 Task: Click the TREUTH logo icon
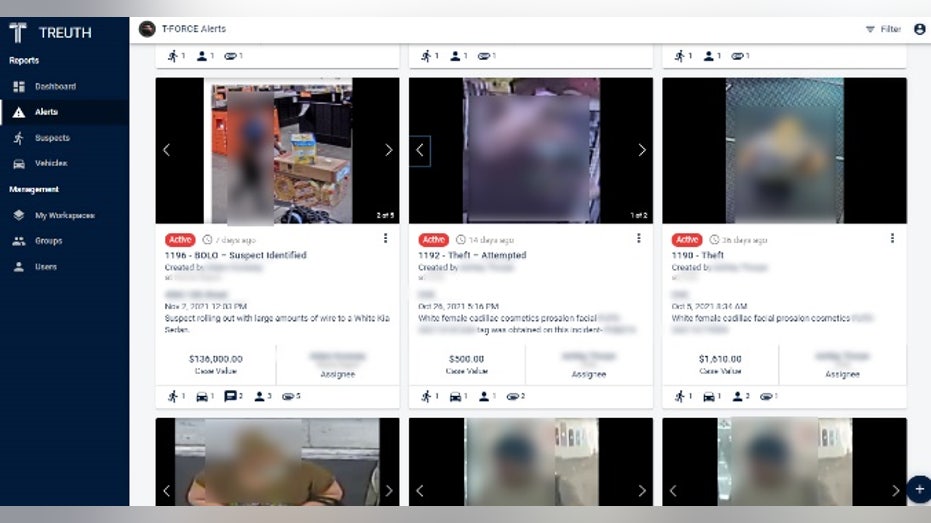pos(18,33)
